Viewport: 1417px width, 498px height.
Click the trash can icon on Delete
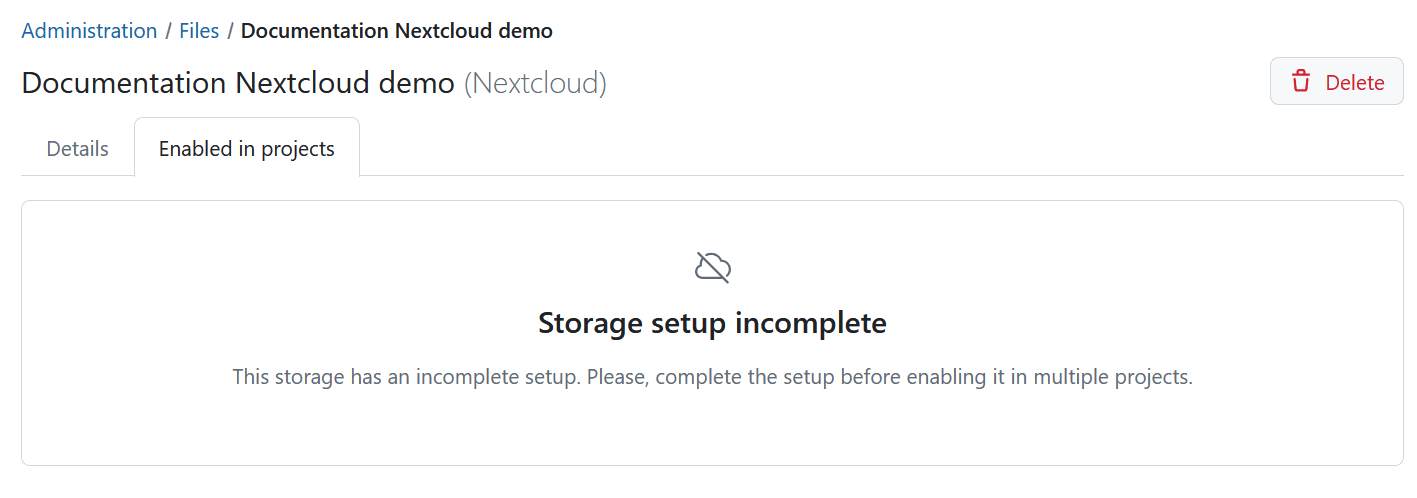[x=1300, y=82]
